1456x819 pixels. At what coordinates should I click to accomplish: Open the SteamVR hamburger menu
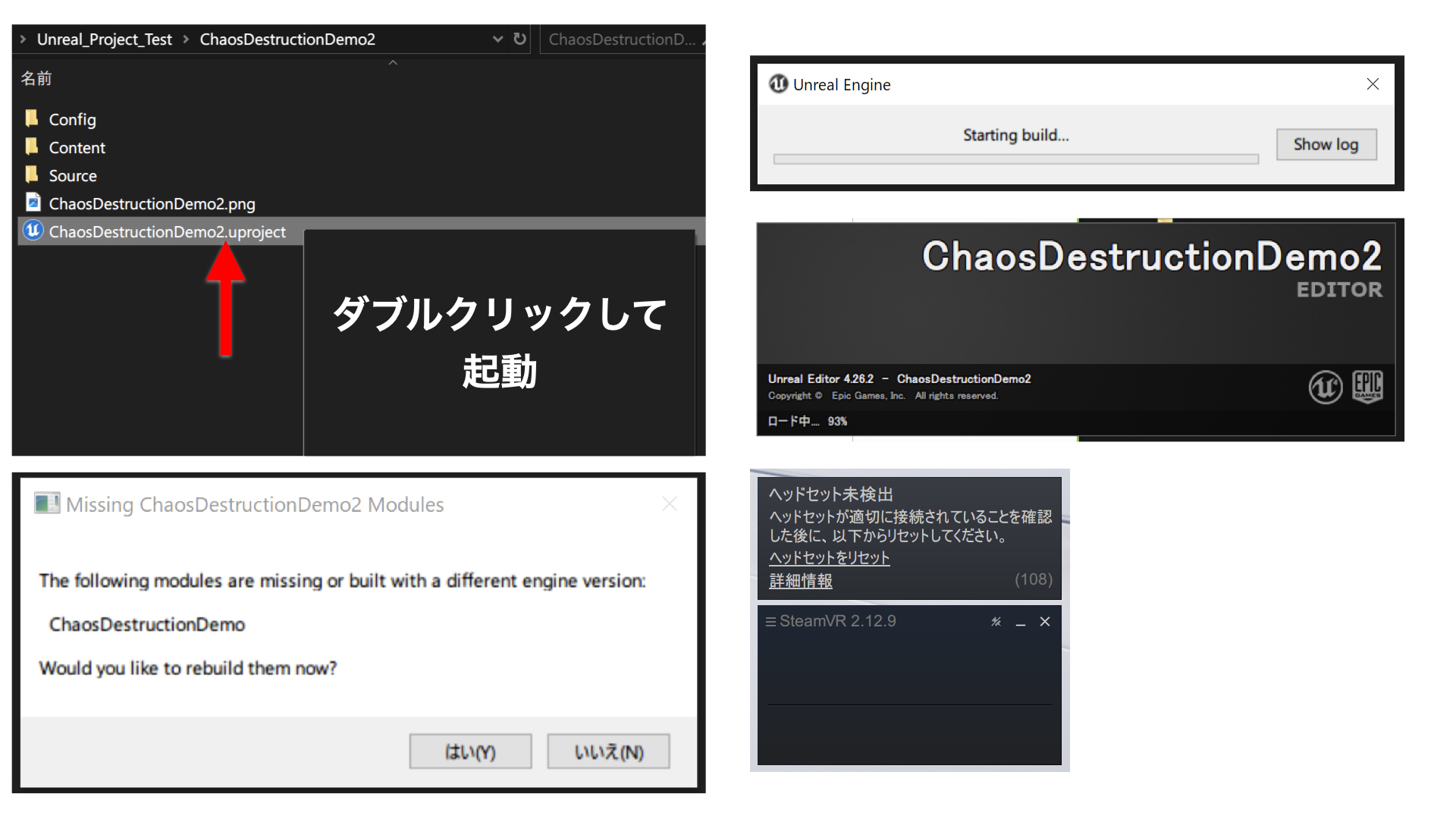[x=770, y=622]
